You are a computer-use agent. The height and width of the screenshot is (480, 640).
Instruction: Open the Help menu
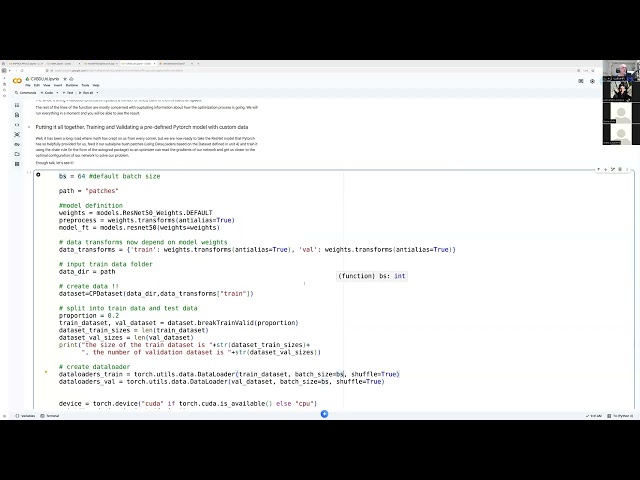[x=96, y=85]
